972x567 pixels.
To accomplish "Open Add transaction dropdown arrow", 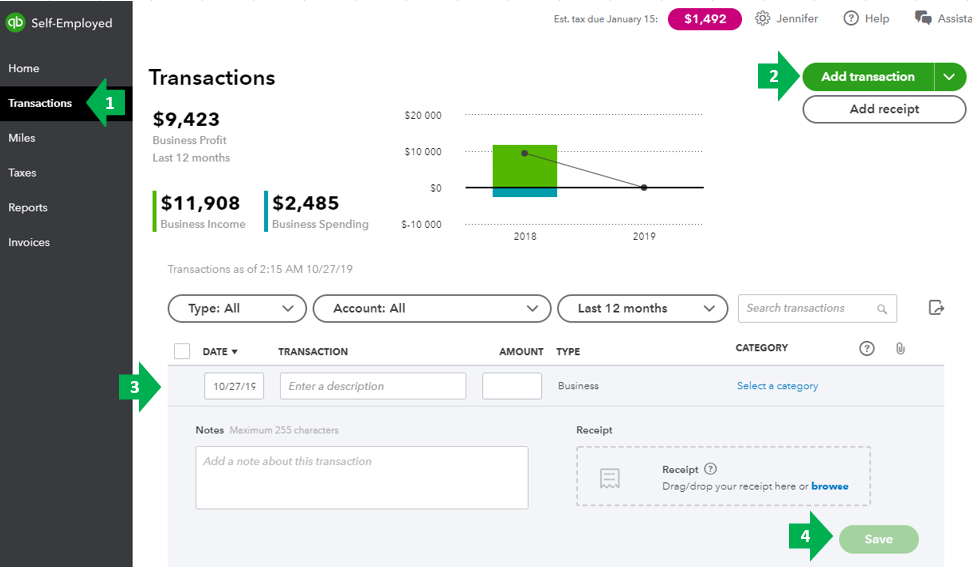I will click(949, 77).
